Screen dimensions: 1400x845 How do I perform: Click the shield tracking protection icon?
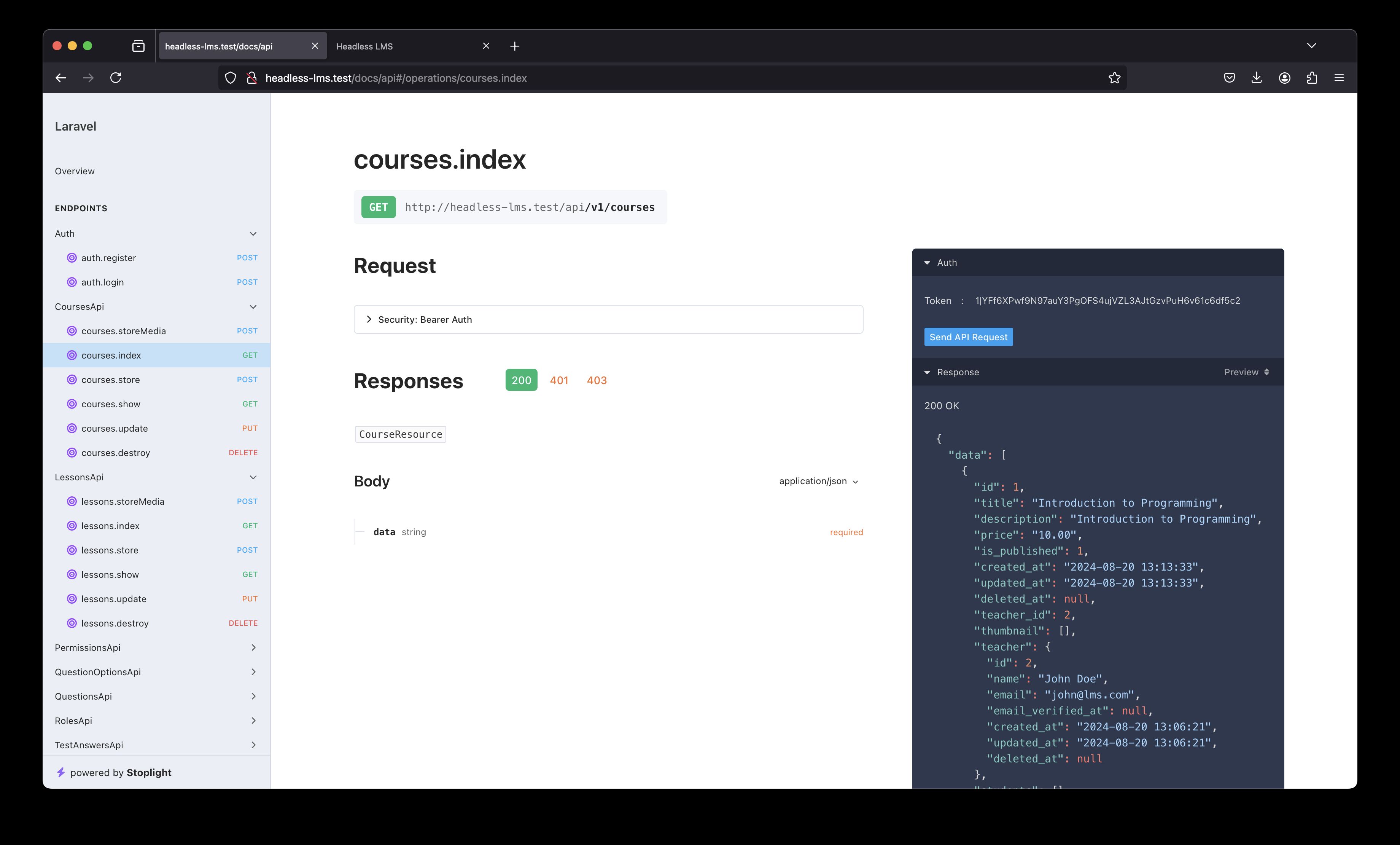(x=230, y=78)
